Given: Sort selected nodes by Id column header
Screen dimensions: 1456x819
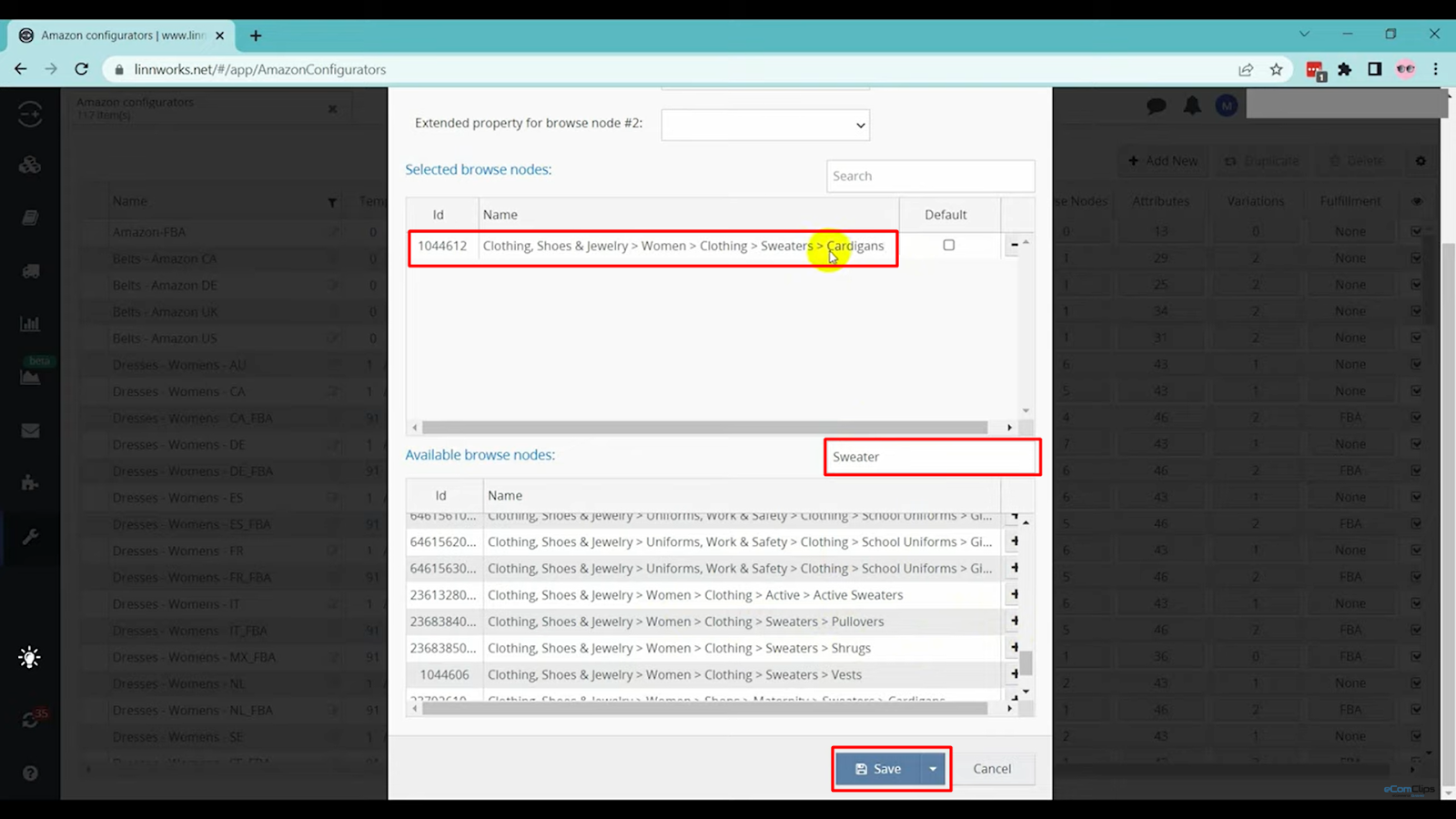Looking at the screenshot, I should pos(439,215).
